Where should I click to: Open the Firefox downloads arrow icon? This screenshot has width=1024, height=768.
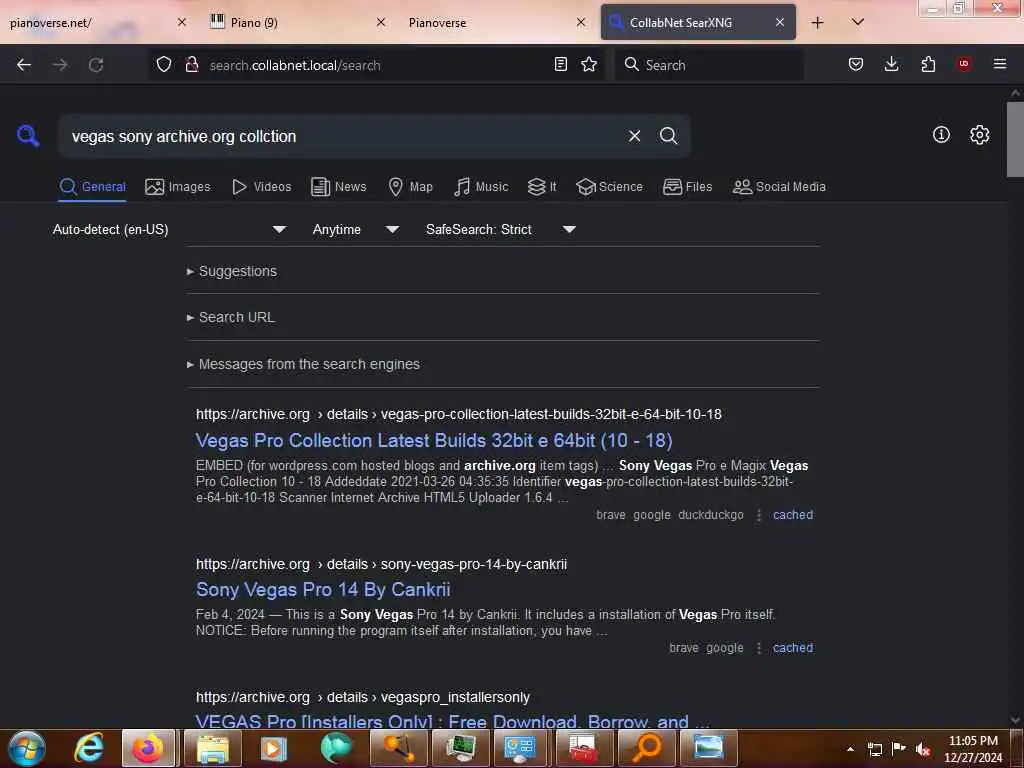(891, 64)
